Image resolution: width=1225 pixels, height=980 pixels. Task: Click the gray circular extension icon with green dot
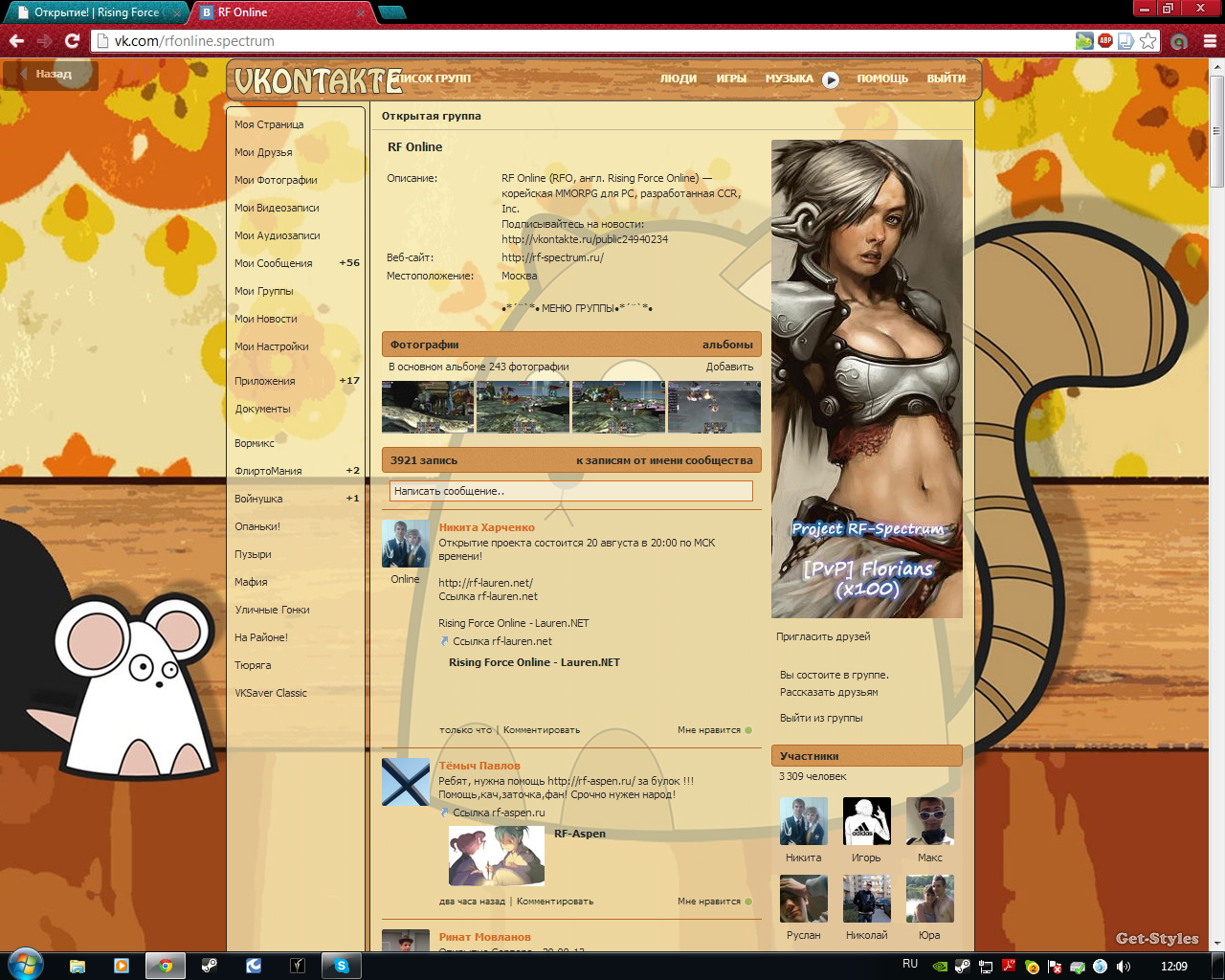point(1179,41)
